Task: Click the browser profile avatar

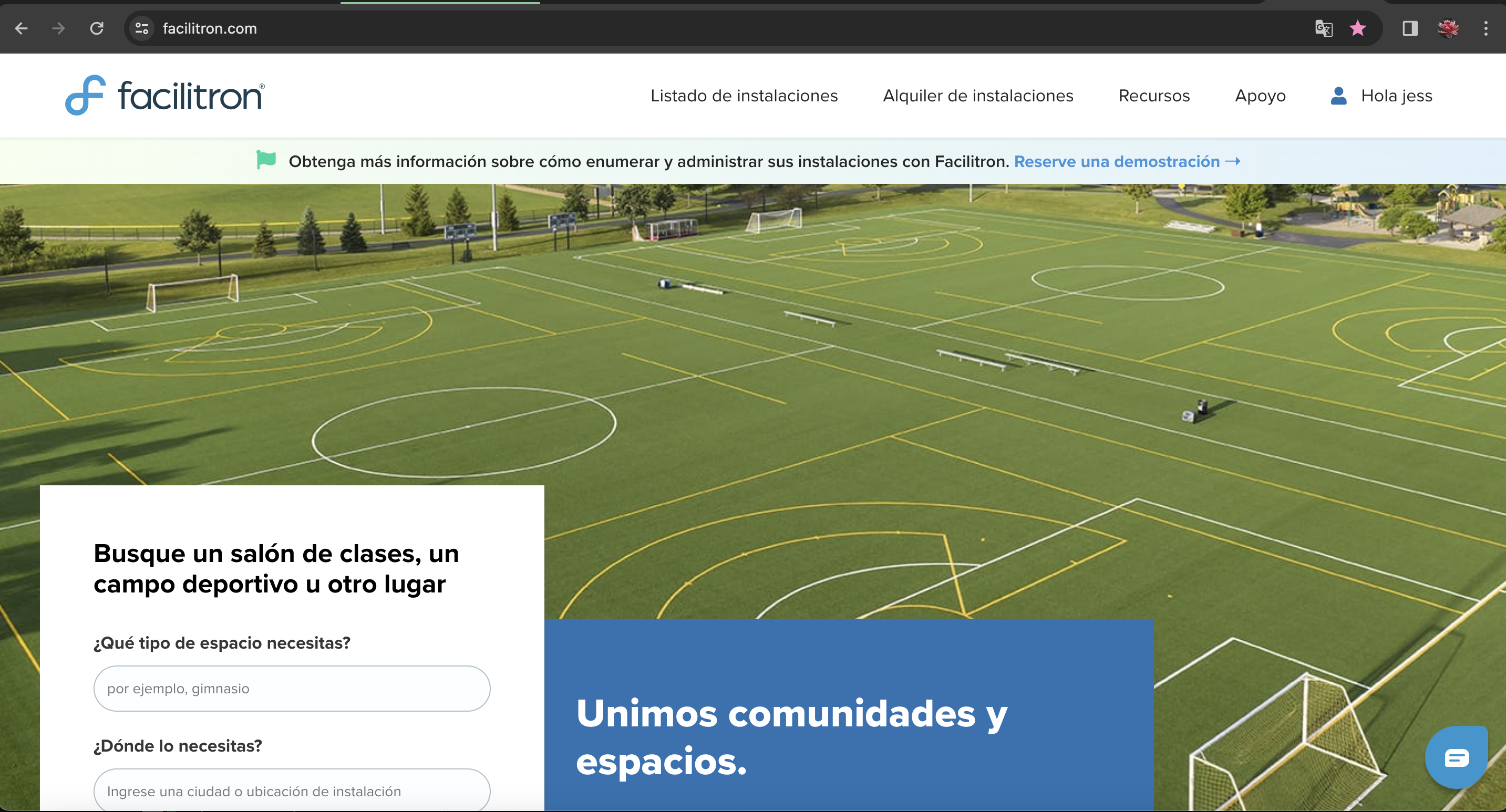Action: coord(1448,28)
